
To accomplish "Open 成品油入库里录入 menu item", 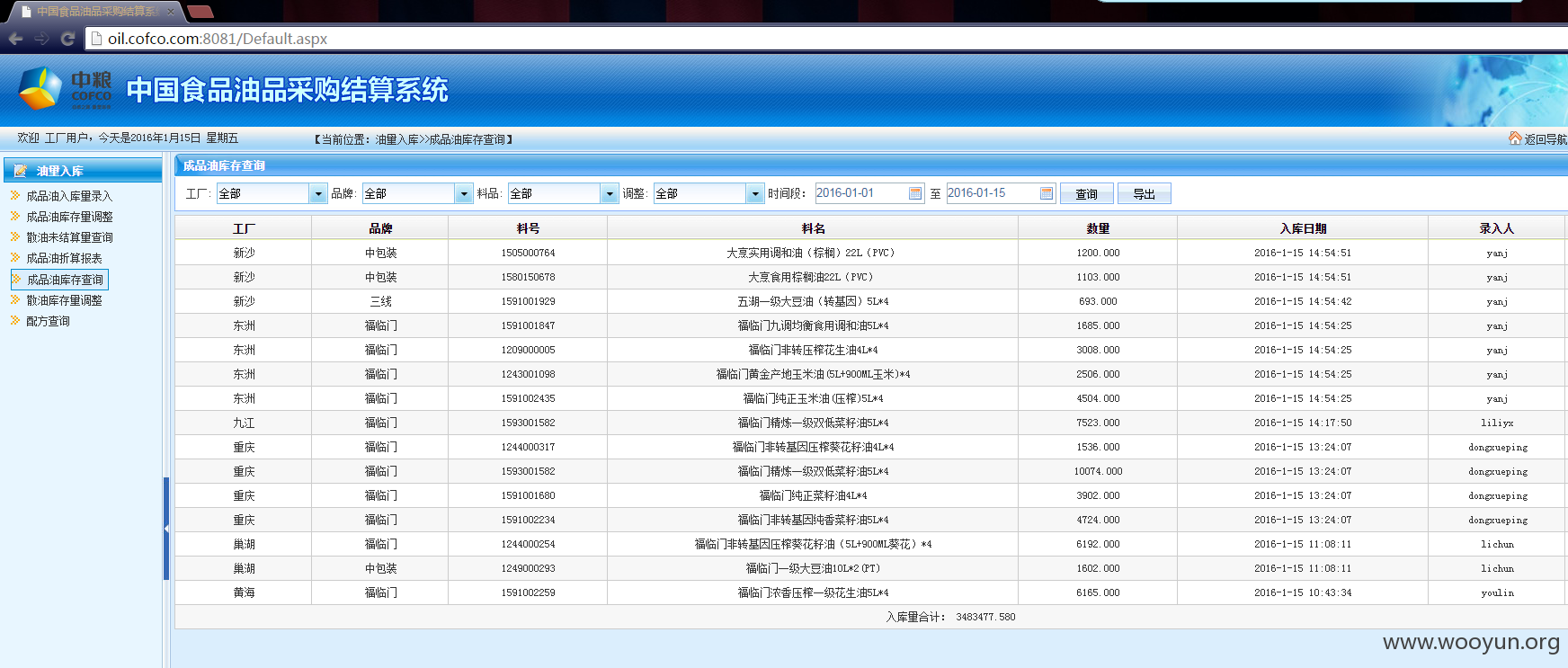I will tap(69, 196).
